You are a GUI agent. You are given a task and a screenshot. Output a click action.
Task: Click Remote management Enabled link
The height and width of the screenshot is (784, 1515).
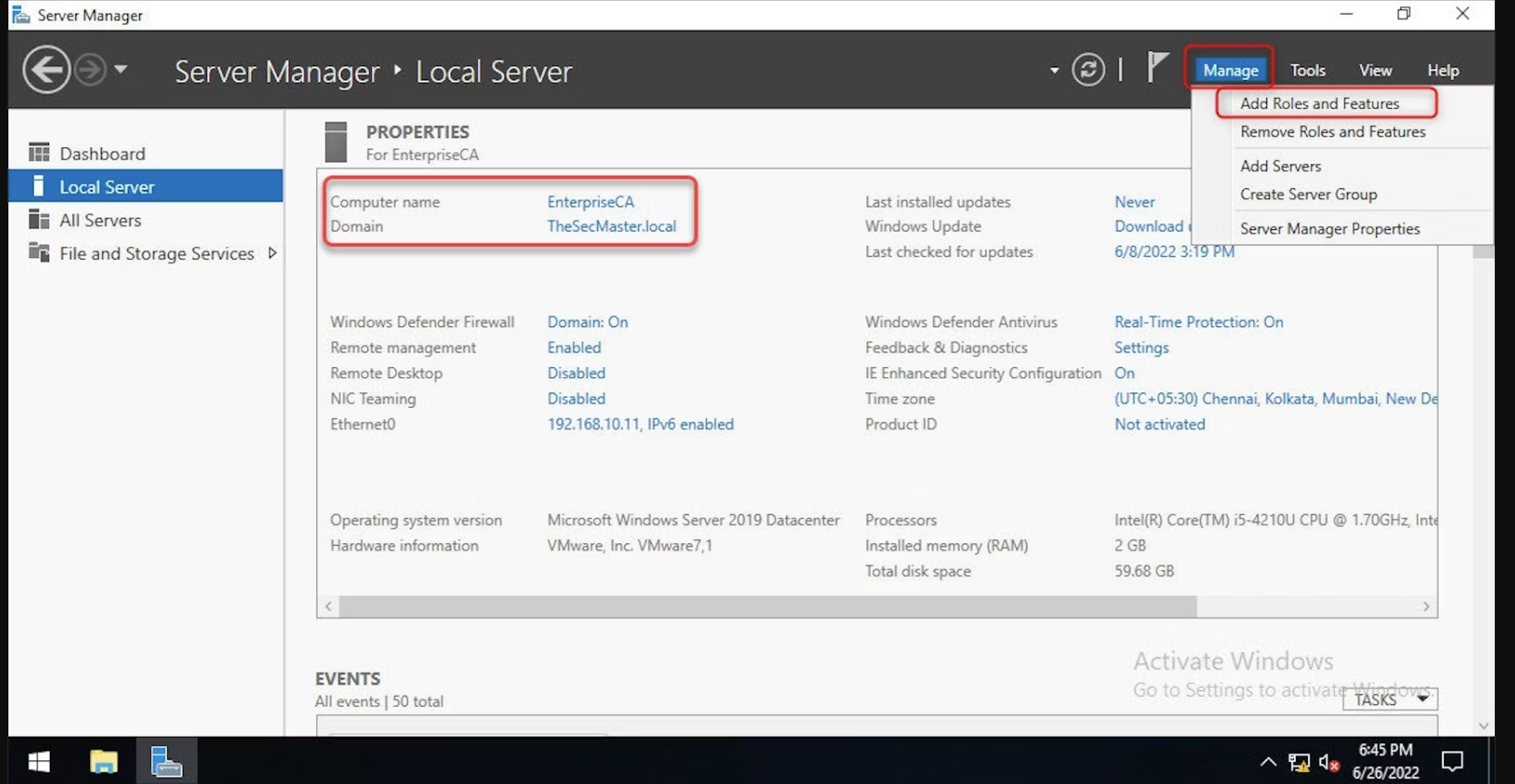573,347
